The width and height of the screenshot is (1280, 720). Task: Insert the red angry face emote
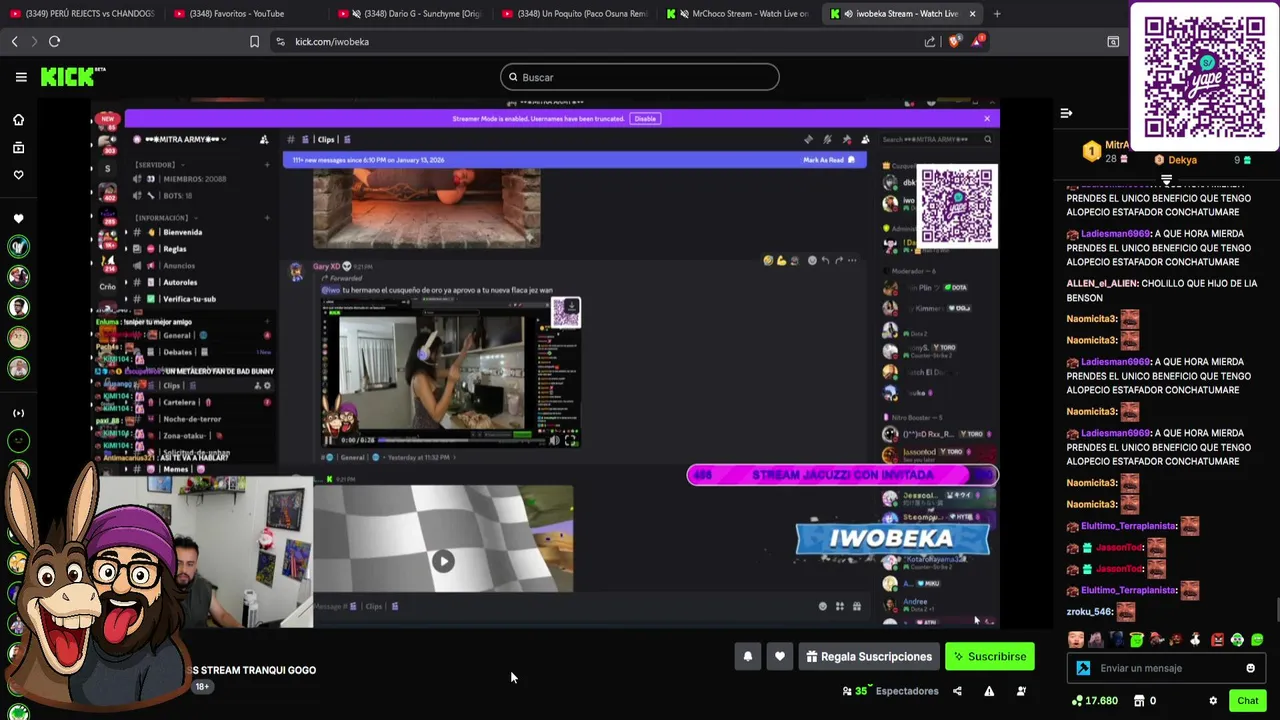1217,640
